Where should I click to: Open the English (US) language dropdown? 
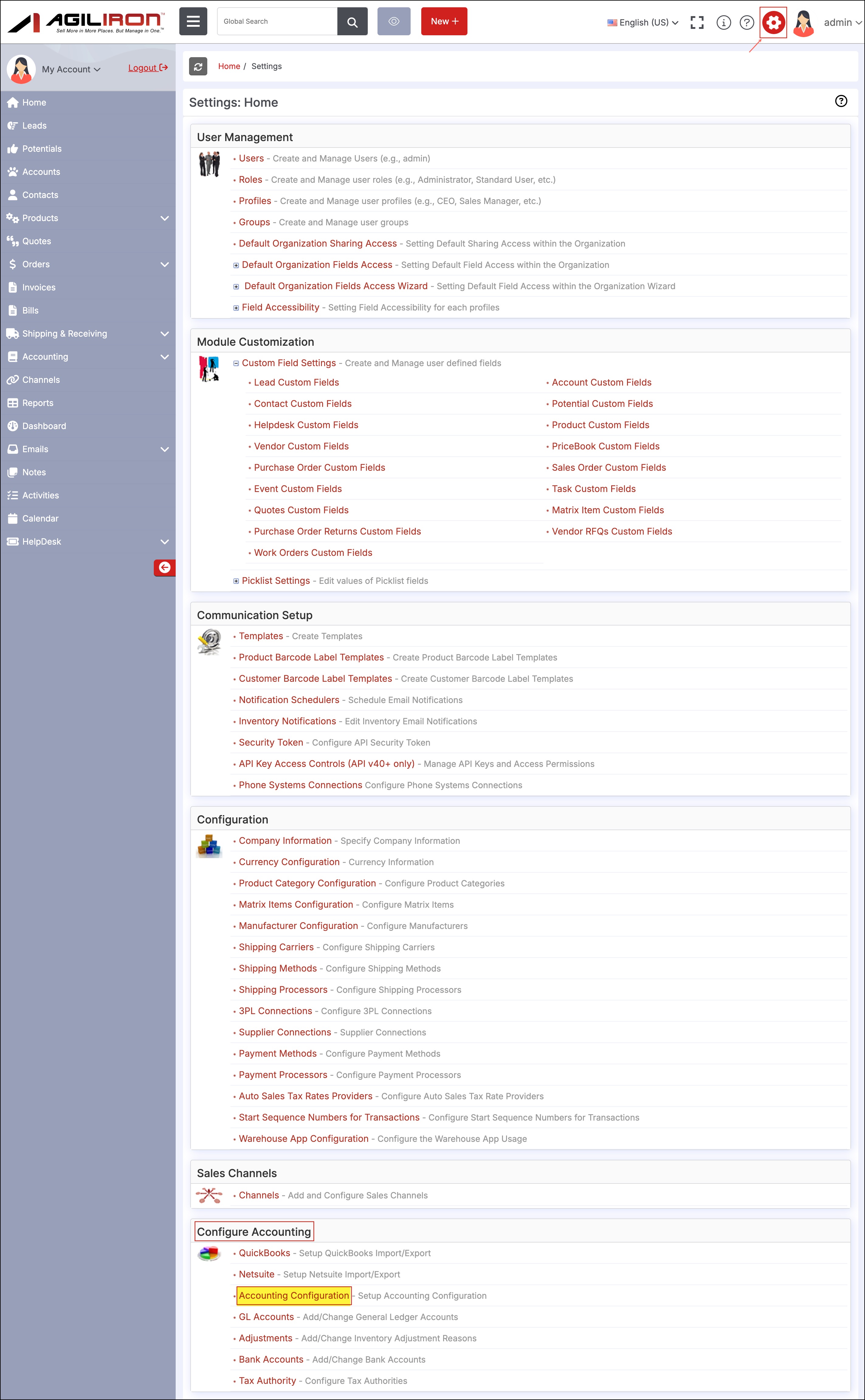click(643, 22)
